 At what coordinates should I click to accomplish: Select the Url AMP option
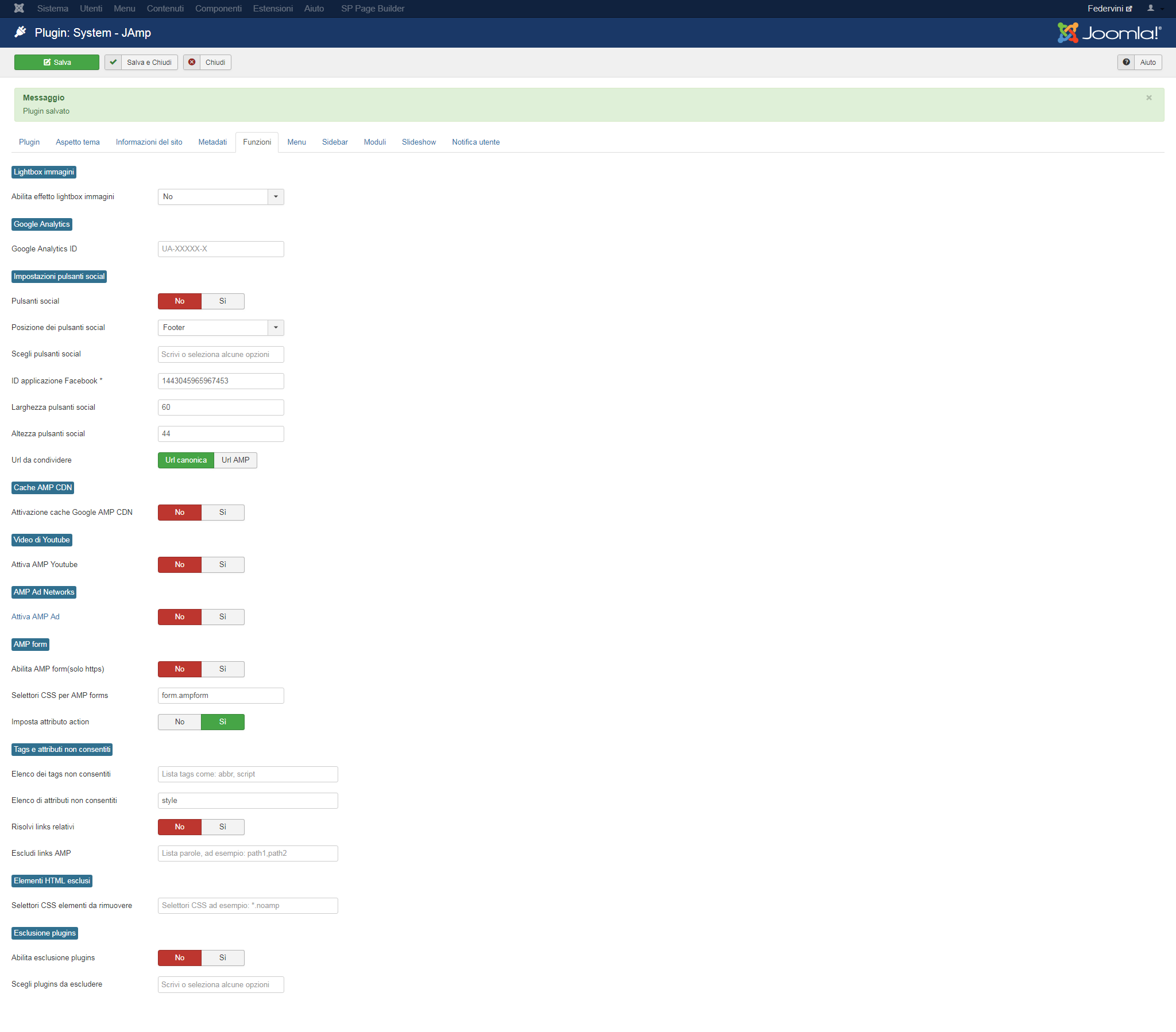[x=235, y=460]
